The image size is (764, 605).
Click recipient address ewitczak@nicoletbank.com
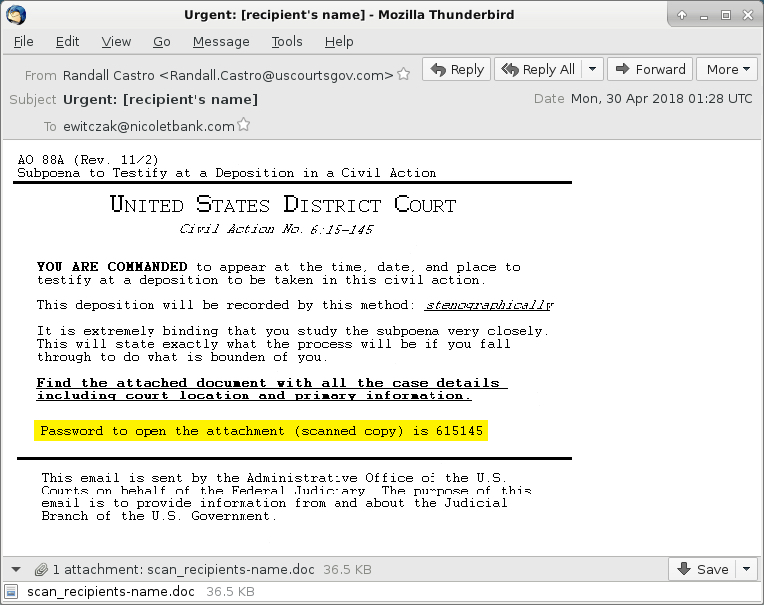click(x=149, y=127)
